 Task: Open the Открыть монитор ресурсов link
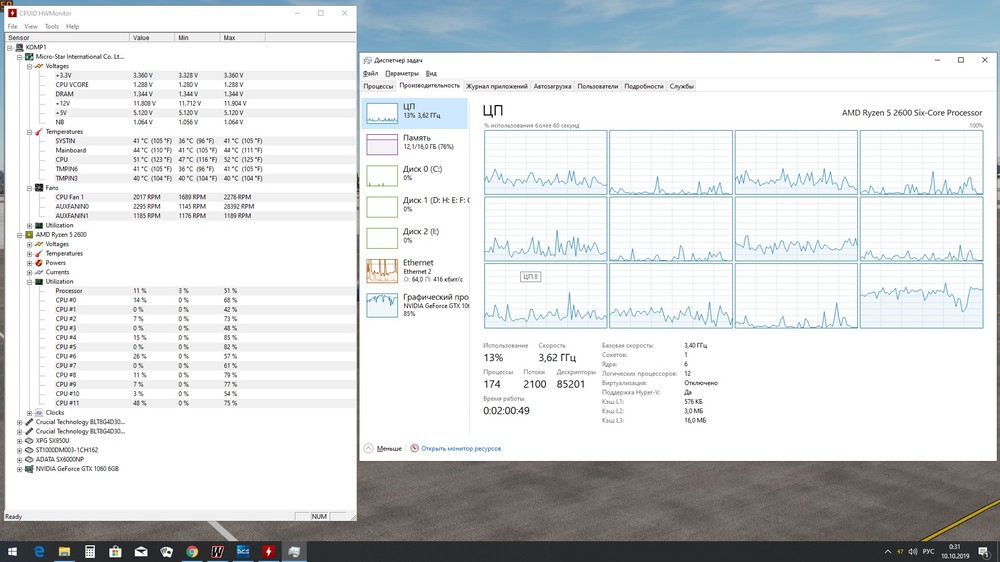[x=455, y=448]
